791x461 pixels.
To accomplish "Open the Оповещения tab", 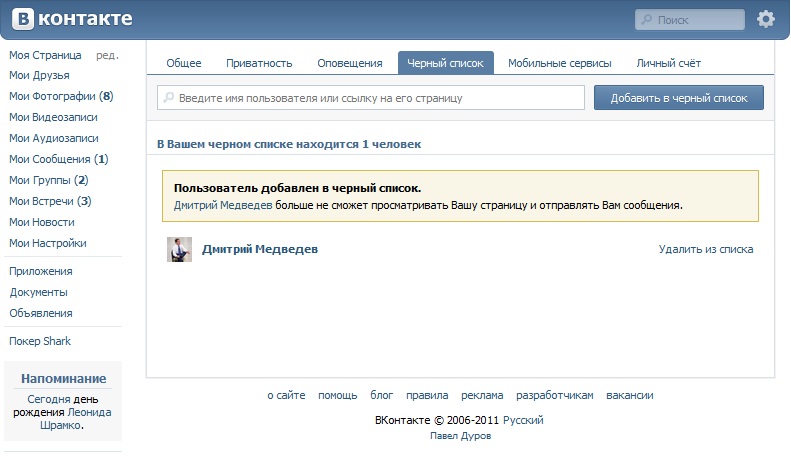I will tap(350, 63).
